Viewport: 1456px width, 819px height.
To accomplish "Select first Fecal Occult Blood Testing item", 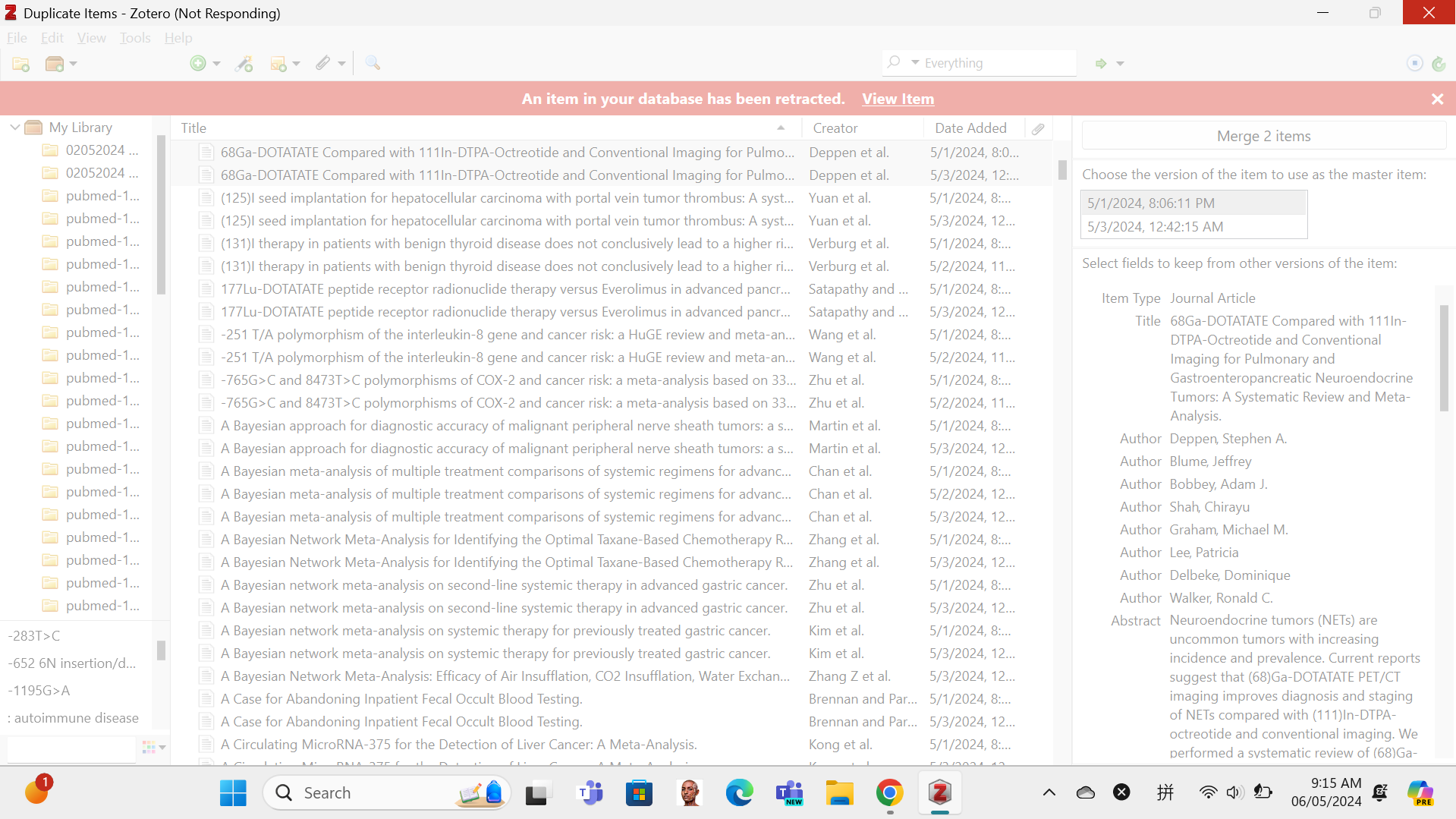I will coord(612,699).
